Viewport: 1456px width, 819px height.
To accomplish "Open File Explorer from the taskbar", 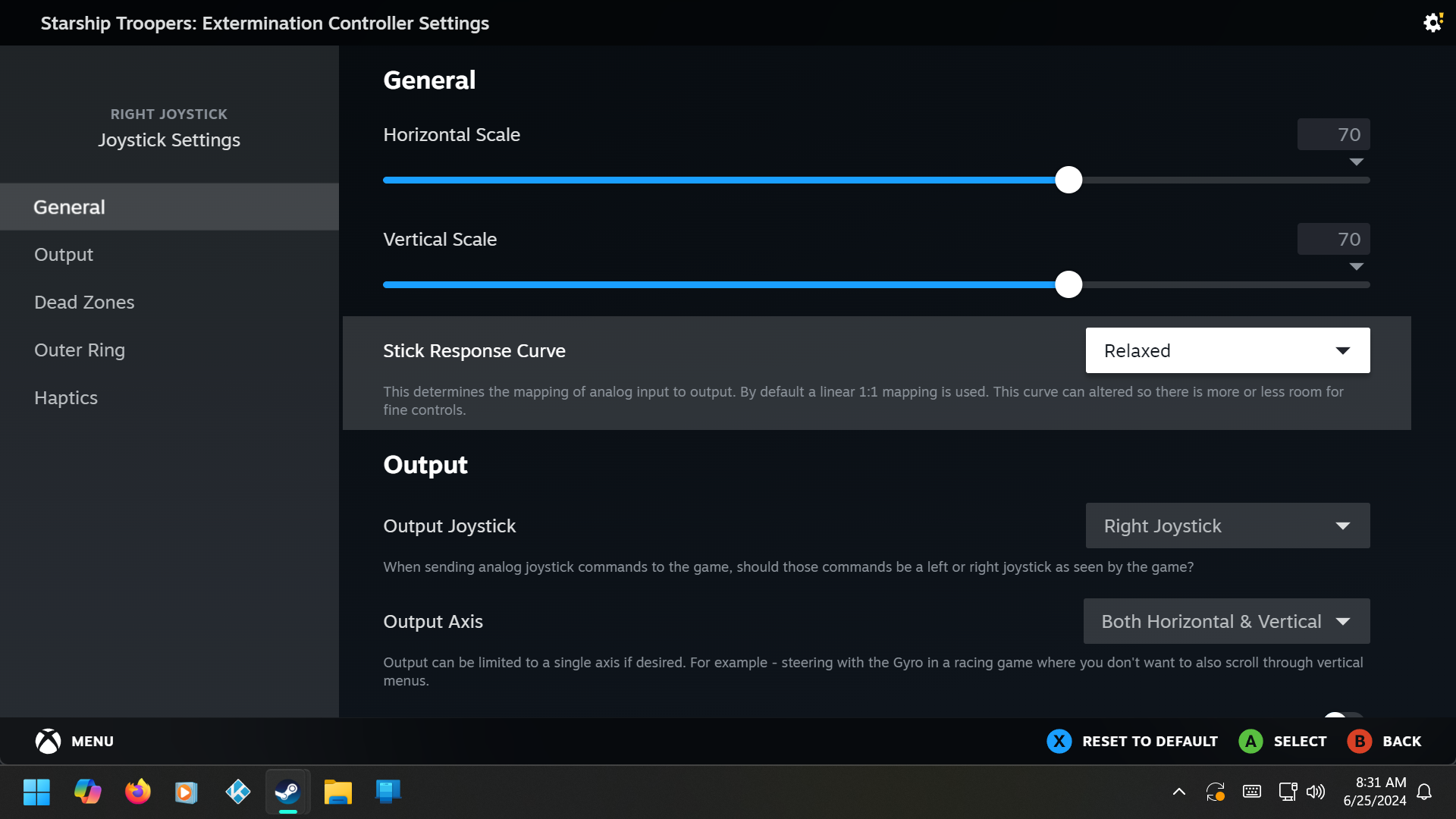I will click(x=337, y=792).
